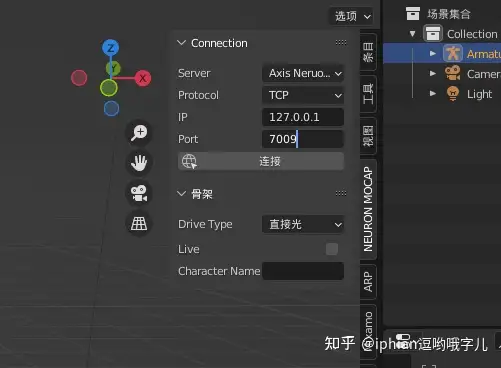Select the Armature object icon in outliner
Viewport: 501px width, 368px height.
453,53
